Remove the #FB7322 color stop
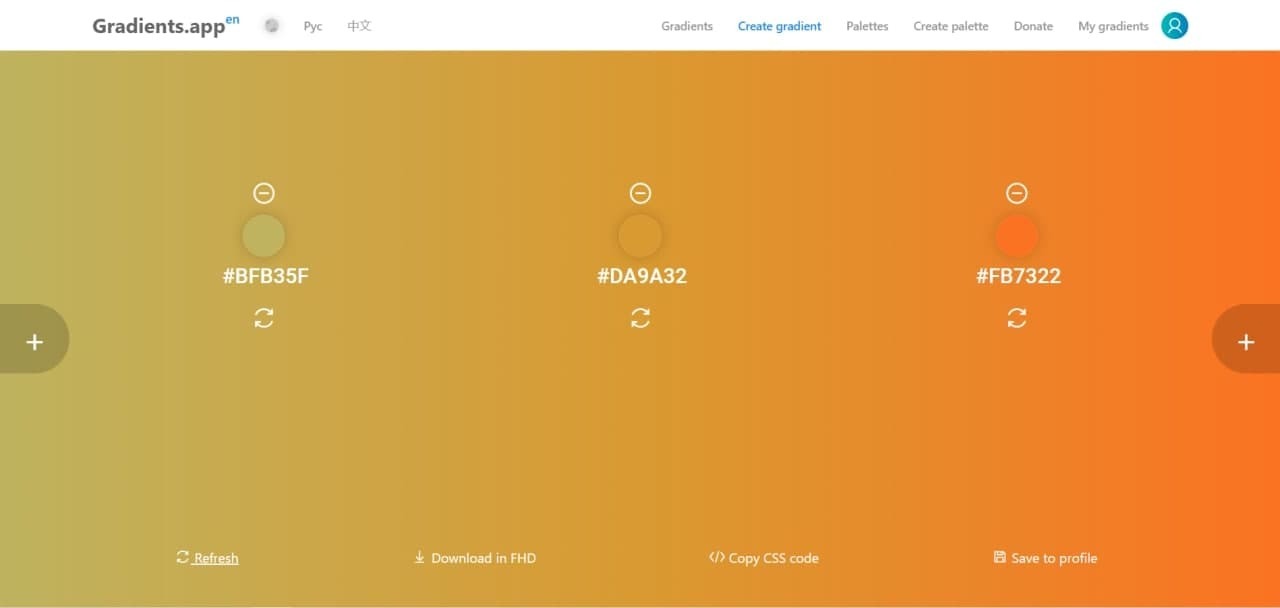This screenshot has height=608, width=1280. (1016, 193)
